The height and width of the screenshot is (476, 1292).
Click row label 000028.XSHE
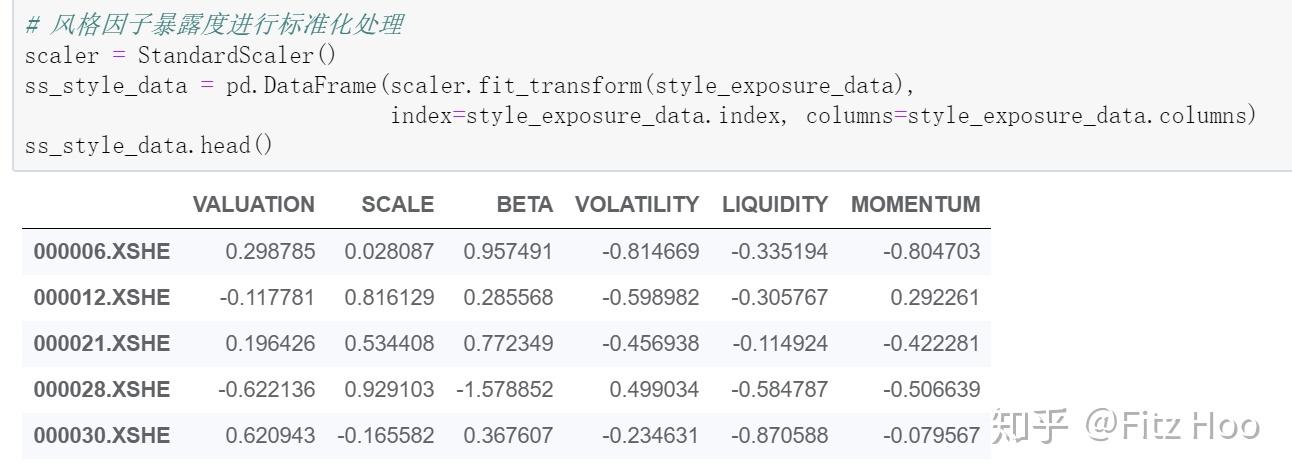pyautogui.click(x=101, y=390)
